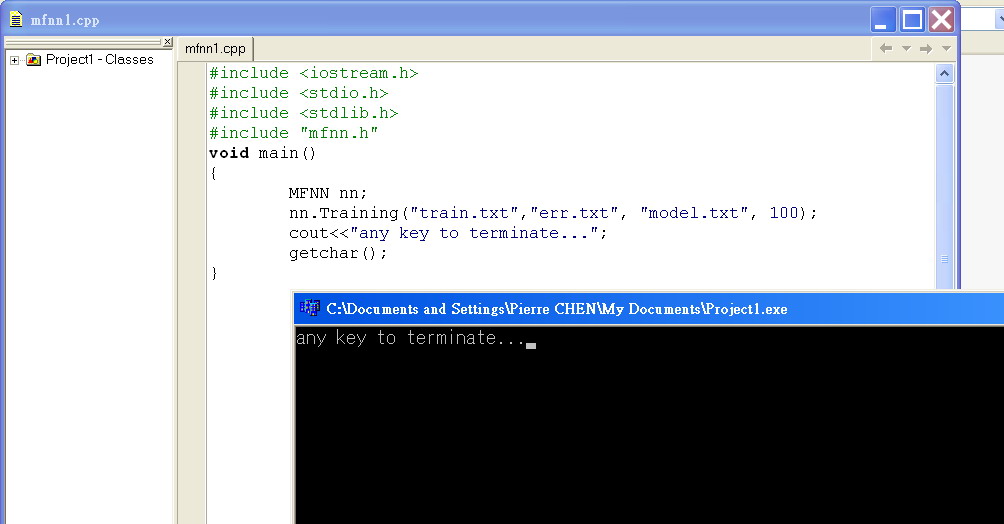Image resolution: width=1004 pixels, height=524 pixels.
Task: Navigate back with the left arrow icon
Action: click(x=886, y=48)
